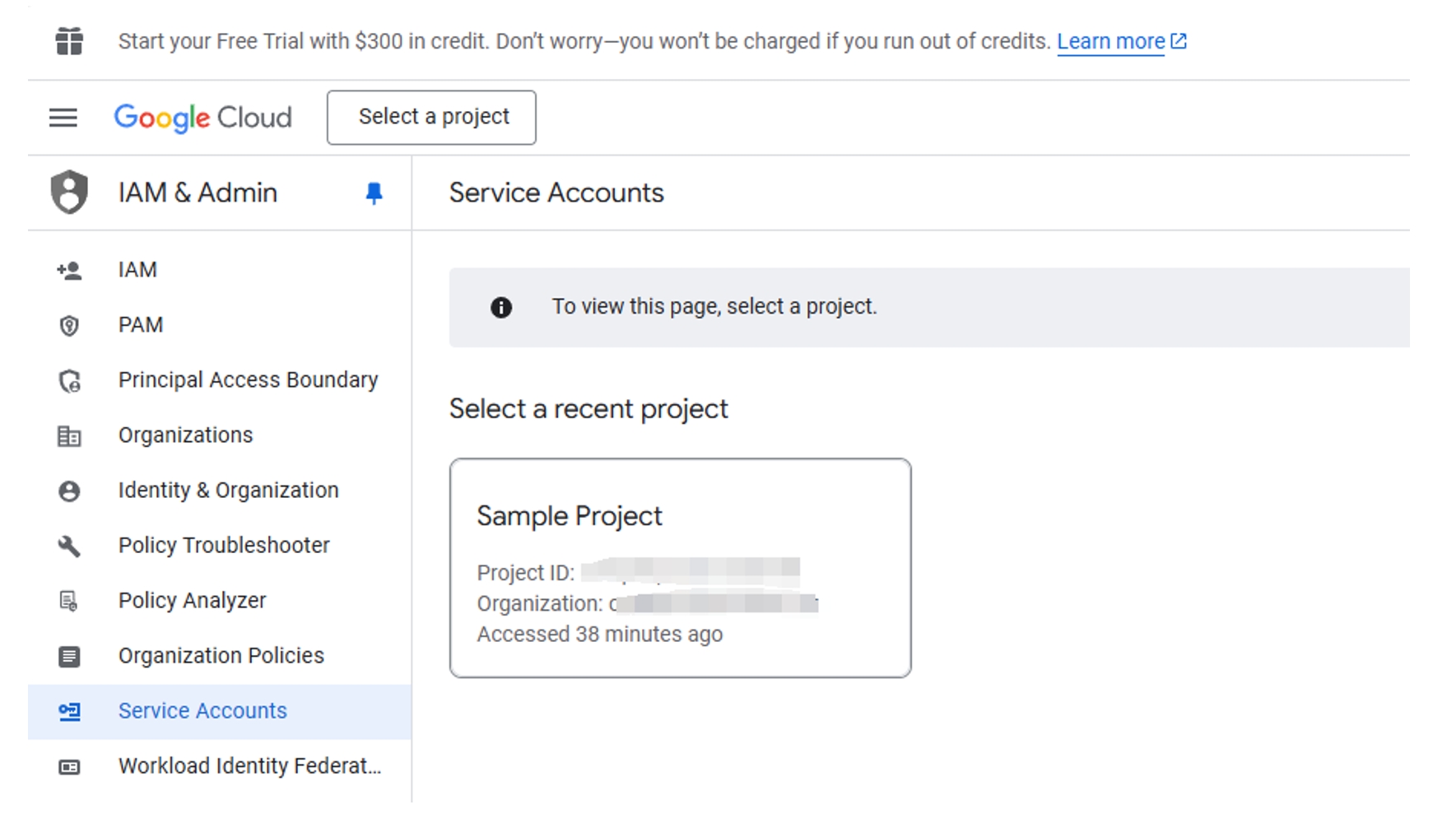
Task: Click 'Accessed 38 minutes ago' text
Action: coord(600,635)
